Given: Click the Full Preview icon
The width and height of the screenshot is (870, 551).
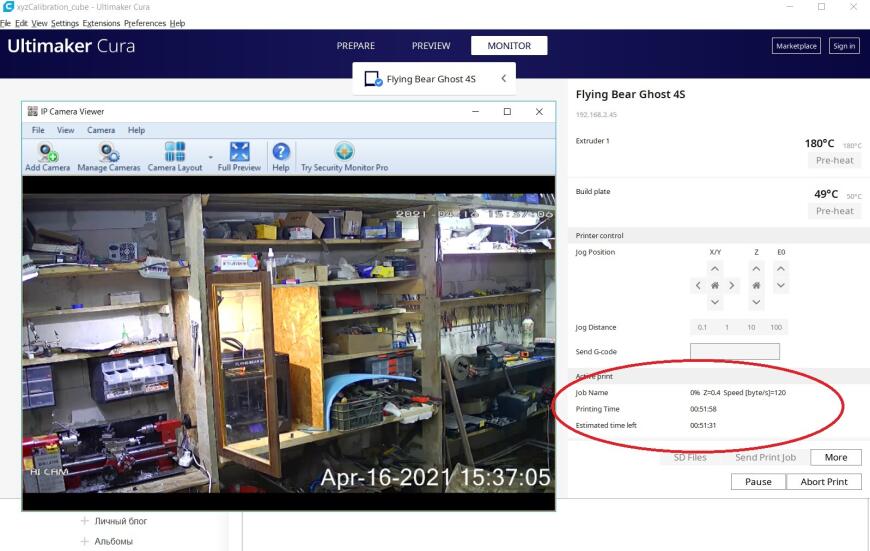Looking at the screenshot, I should [x=239, y=156].
